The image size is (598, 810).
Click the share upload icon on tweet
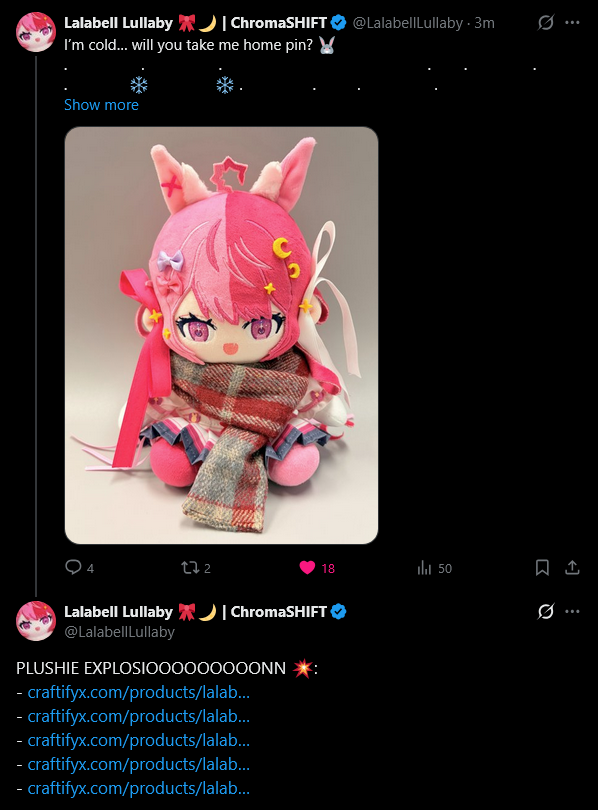[572, 567]
